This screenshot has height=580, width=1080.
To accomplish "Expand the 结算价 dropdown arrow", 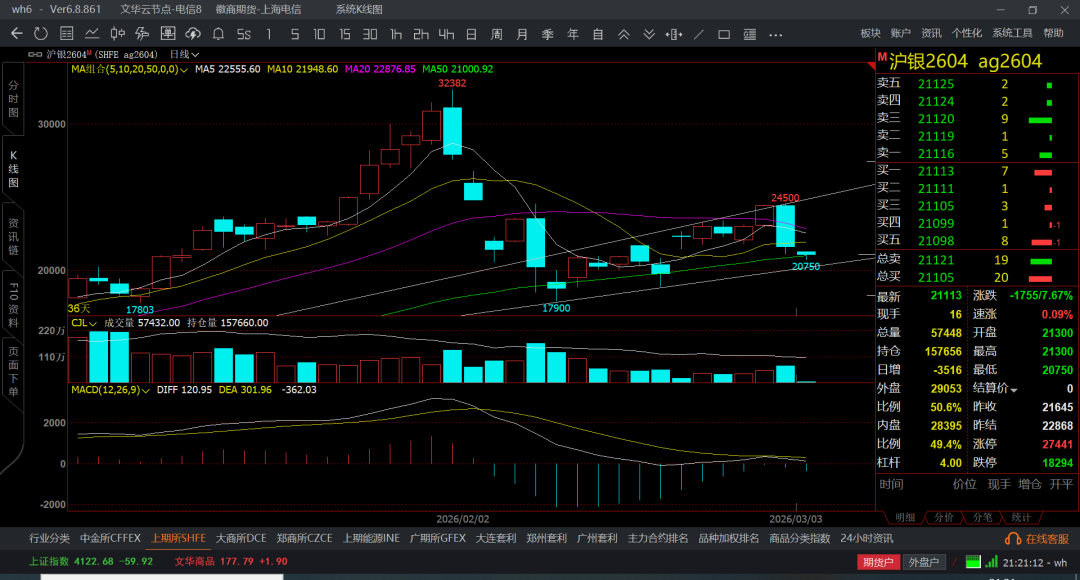I will (1014, 389).
